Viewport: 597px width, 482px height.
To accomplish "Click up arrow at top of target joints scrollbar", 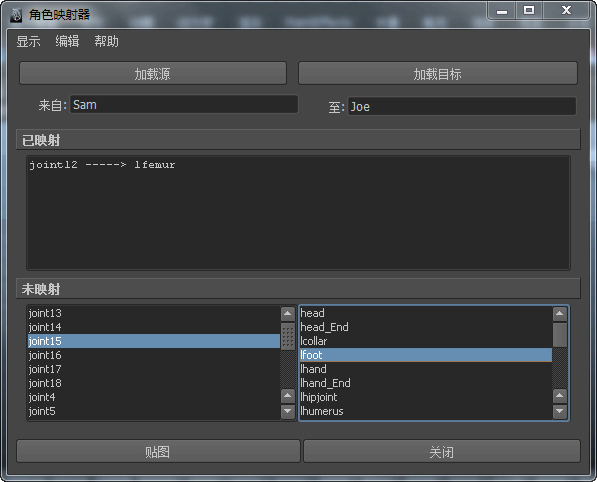I will [x=559, y=314].
